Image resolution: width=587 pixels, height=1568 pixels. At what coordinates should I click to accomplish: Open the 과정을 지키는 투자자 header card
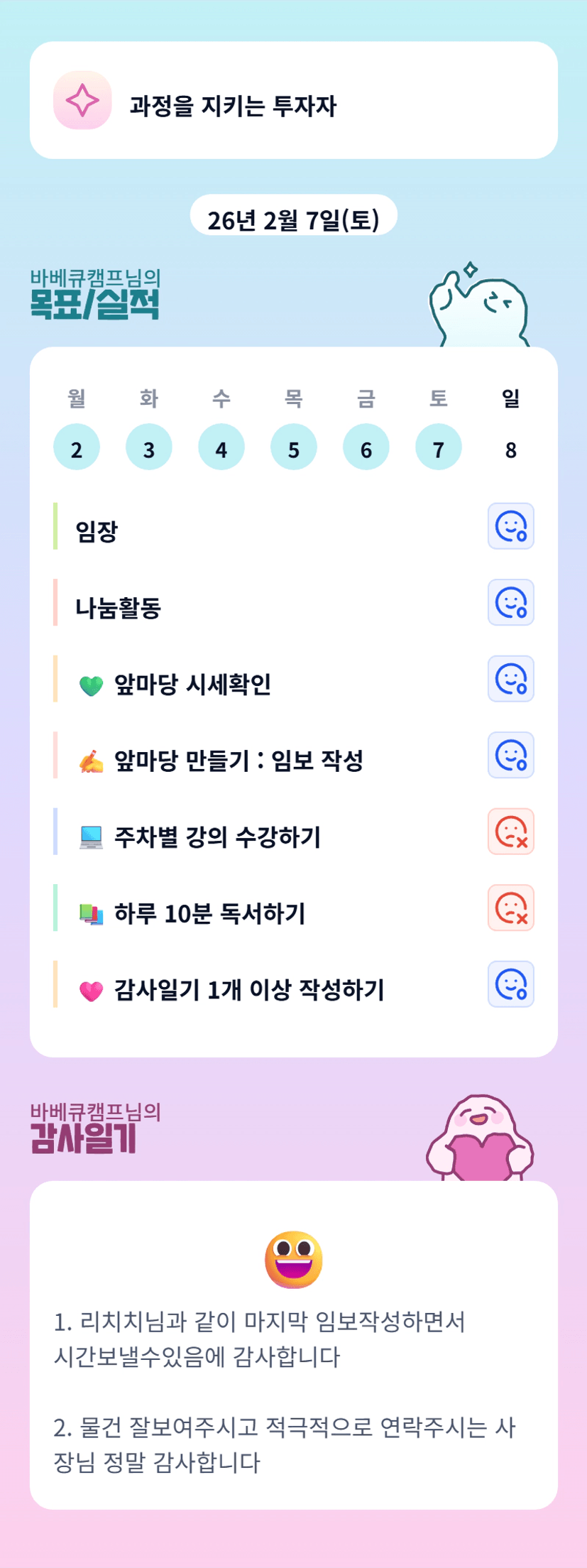tap(293, 100)
